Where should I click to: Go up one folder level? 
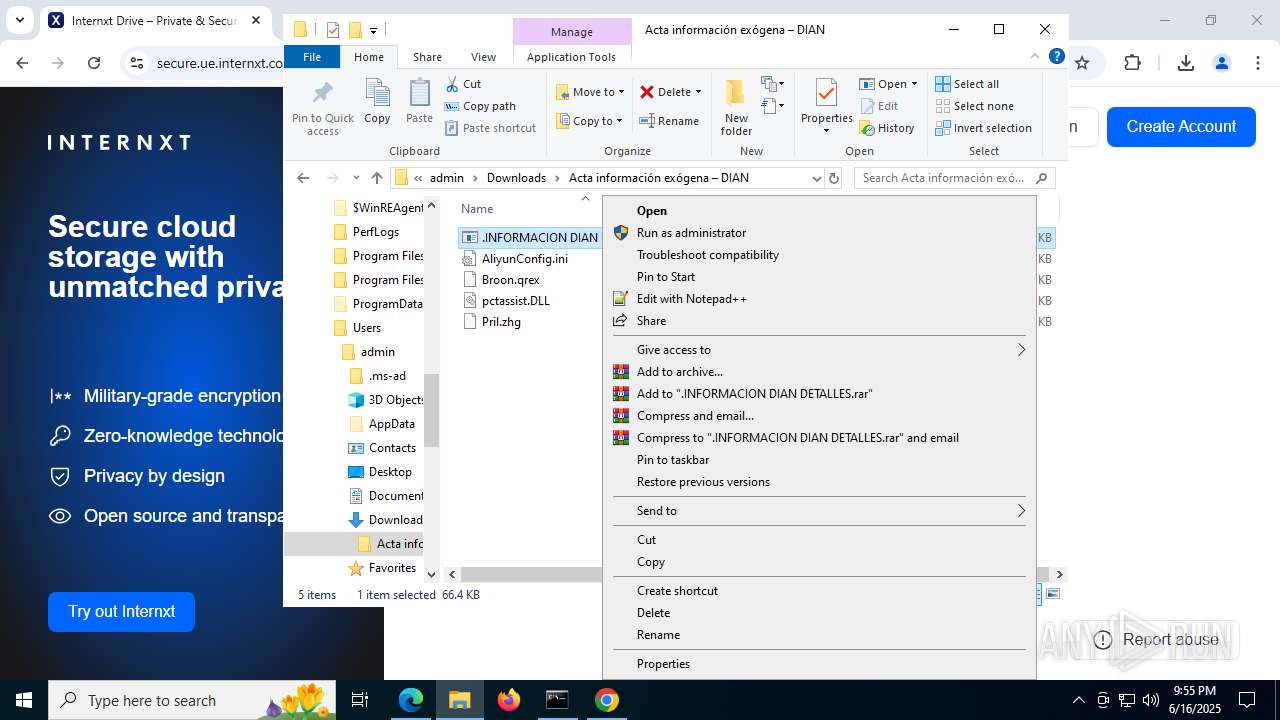point(377,178)
